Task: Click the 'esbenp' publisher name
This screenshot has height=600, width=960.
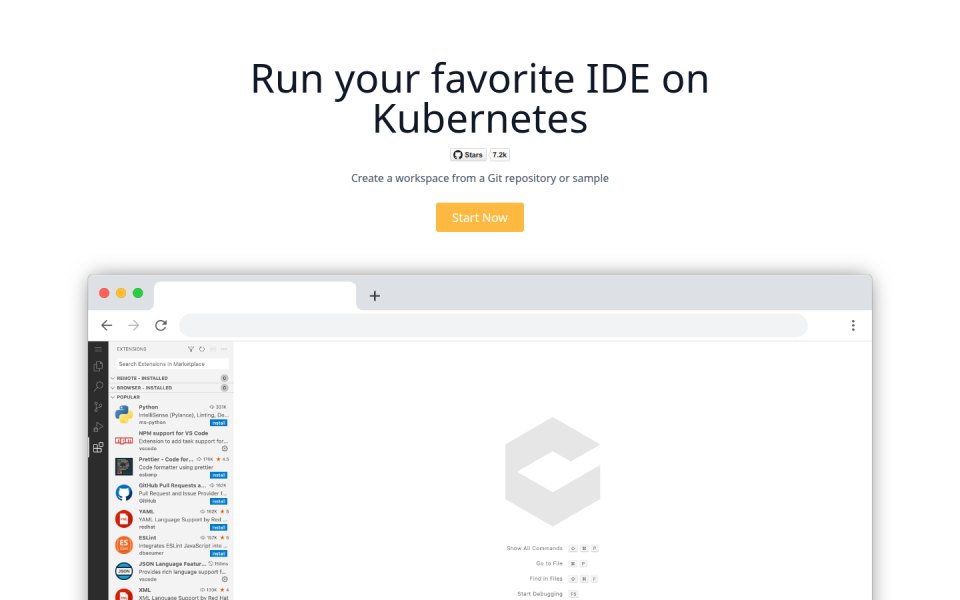Action: (148, 475)
